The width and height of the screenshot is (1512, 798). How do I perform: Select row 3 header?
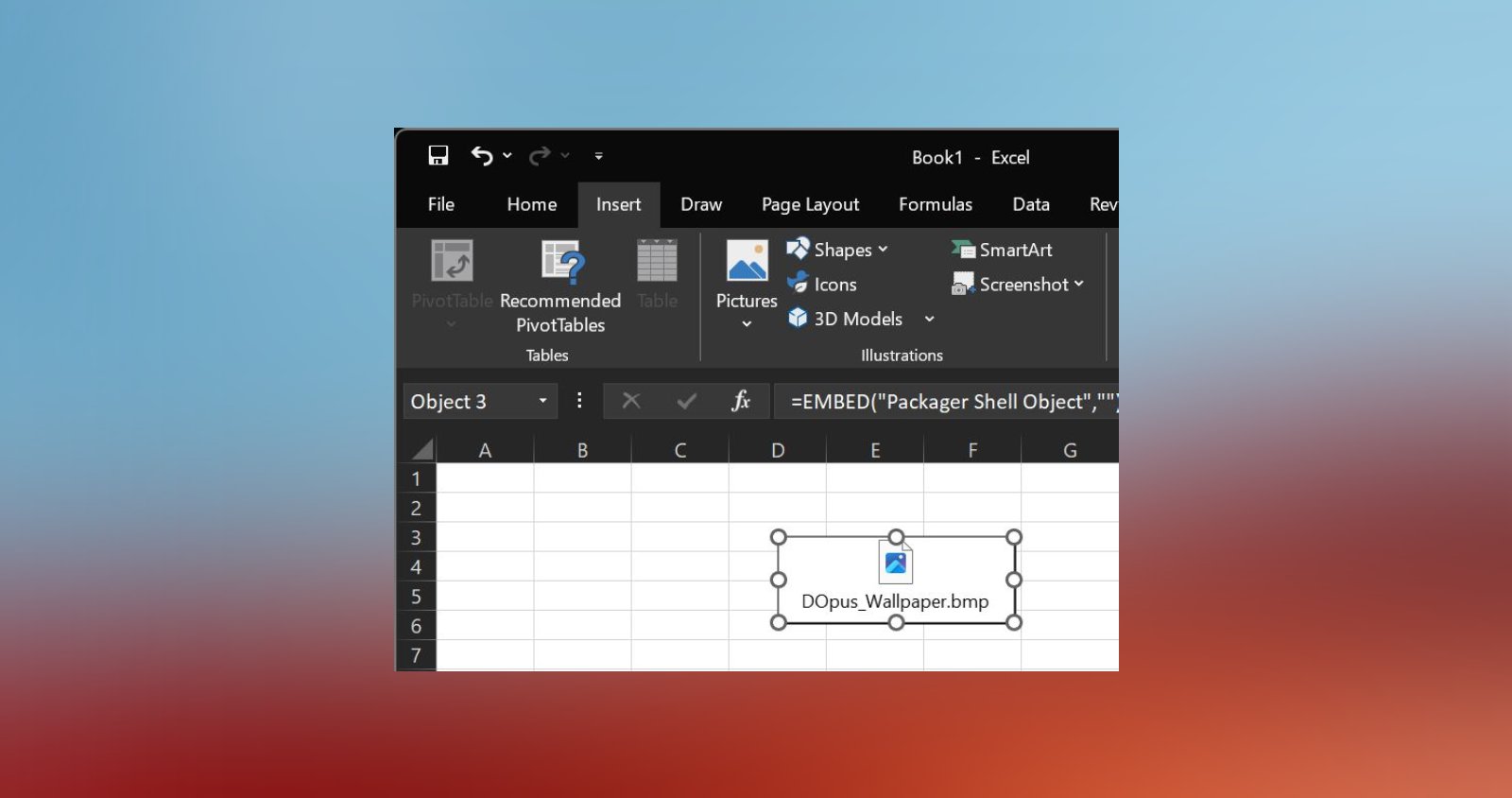pyautogui.click(x=416, y=537)
